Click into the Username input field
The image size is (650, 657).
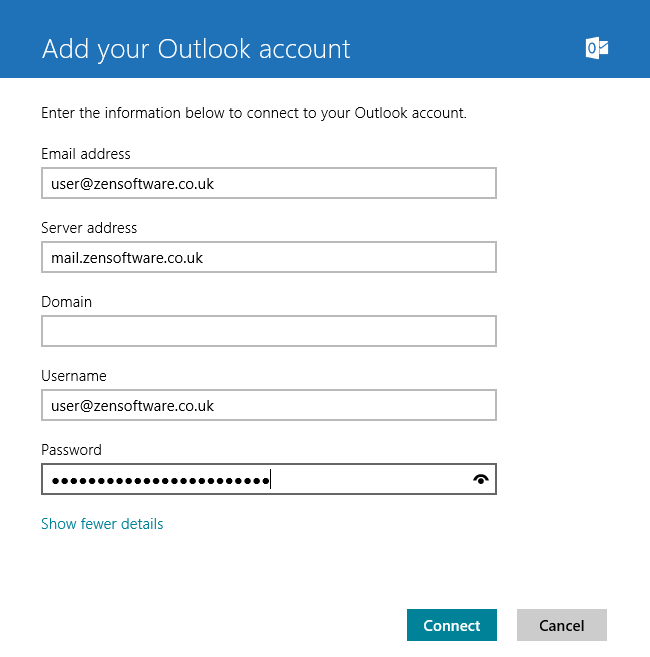tap(269, 405)
